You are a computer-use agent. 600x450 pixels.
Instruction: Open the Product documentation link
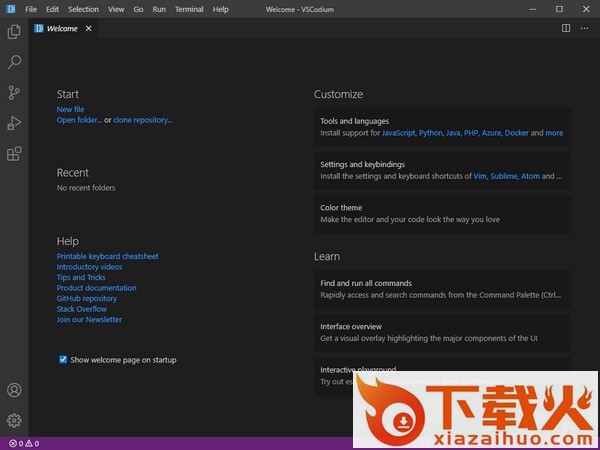[96, 288]
